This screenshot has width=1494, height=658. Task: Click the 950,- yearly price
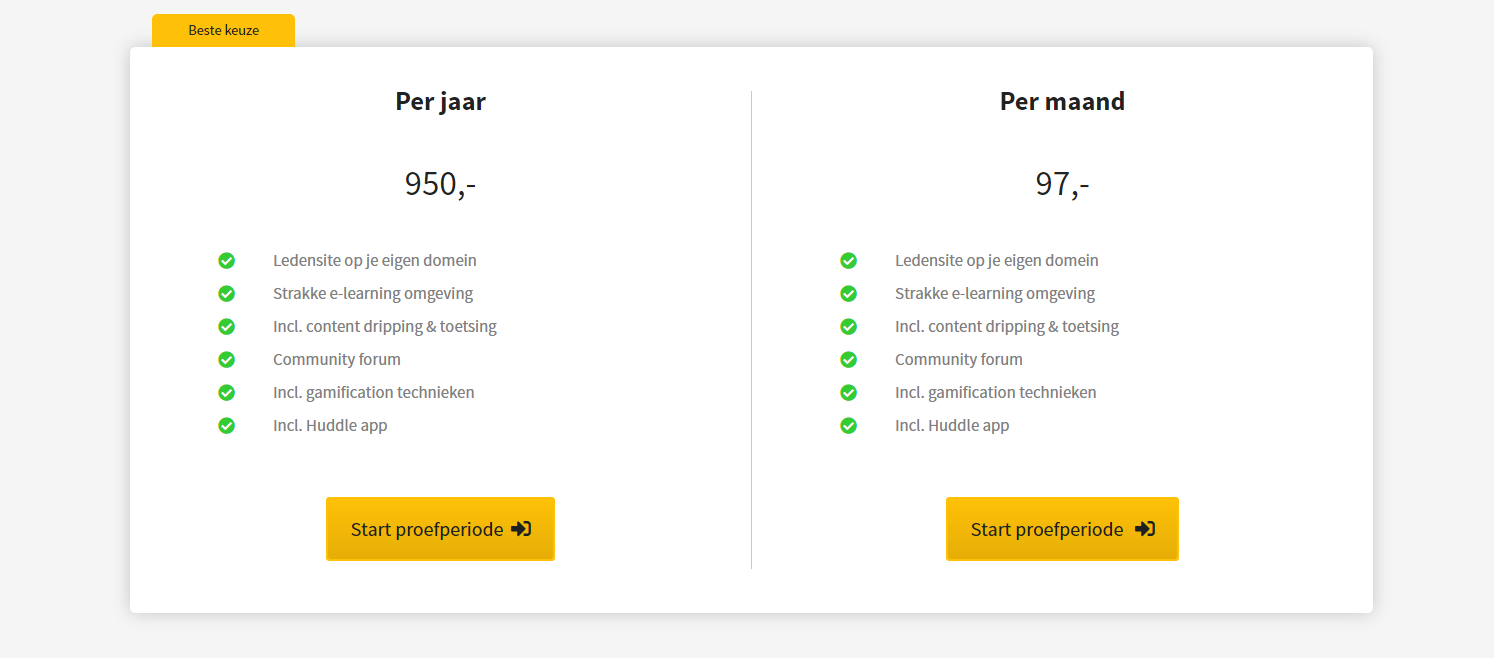[440, 184]
